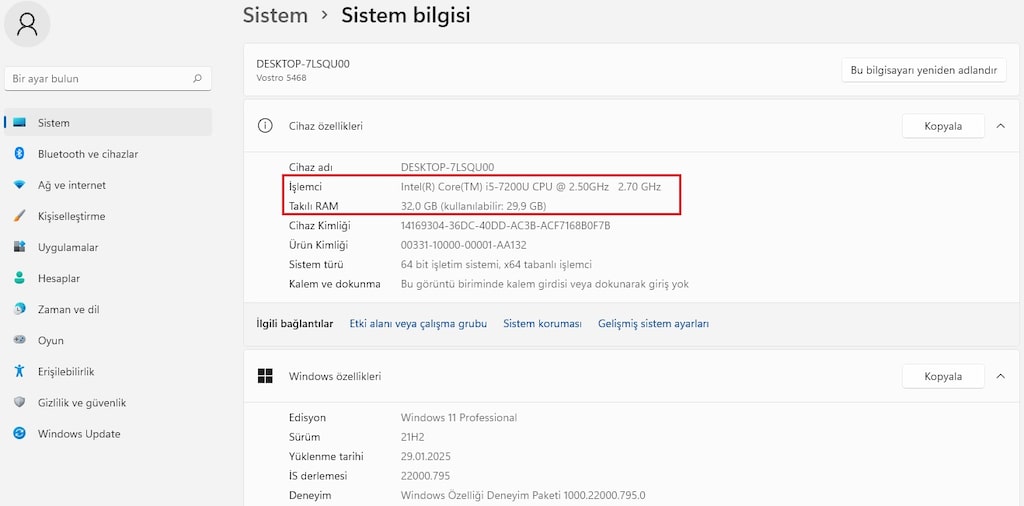Click the user account avatar icon

click(27, 24)
